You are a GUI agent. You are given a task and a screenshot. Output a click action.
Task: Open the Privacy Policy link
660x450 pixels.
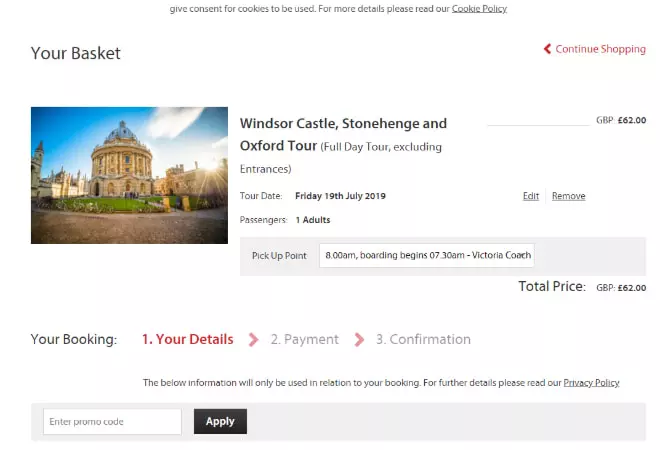point(591,383)
